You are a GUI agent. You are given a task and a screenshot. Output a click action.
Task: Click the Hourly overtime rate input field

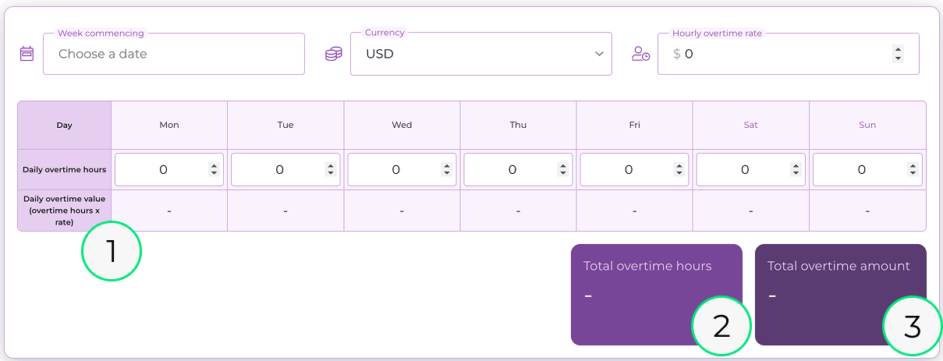[788, 54]
